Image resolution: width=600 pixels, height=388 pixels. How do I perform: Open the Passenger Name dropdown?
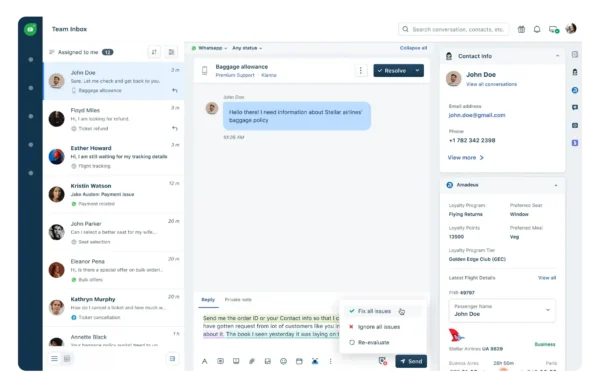tap(502, 310)
